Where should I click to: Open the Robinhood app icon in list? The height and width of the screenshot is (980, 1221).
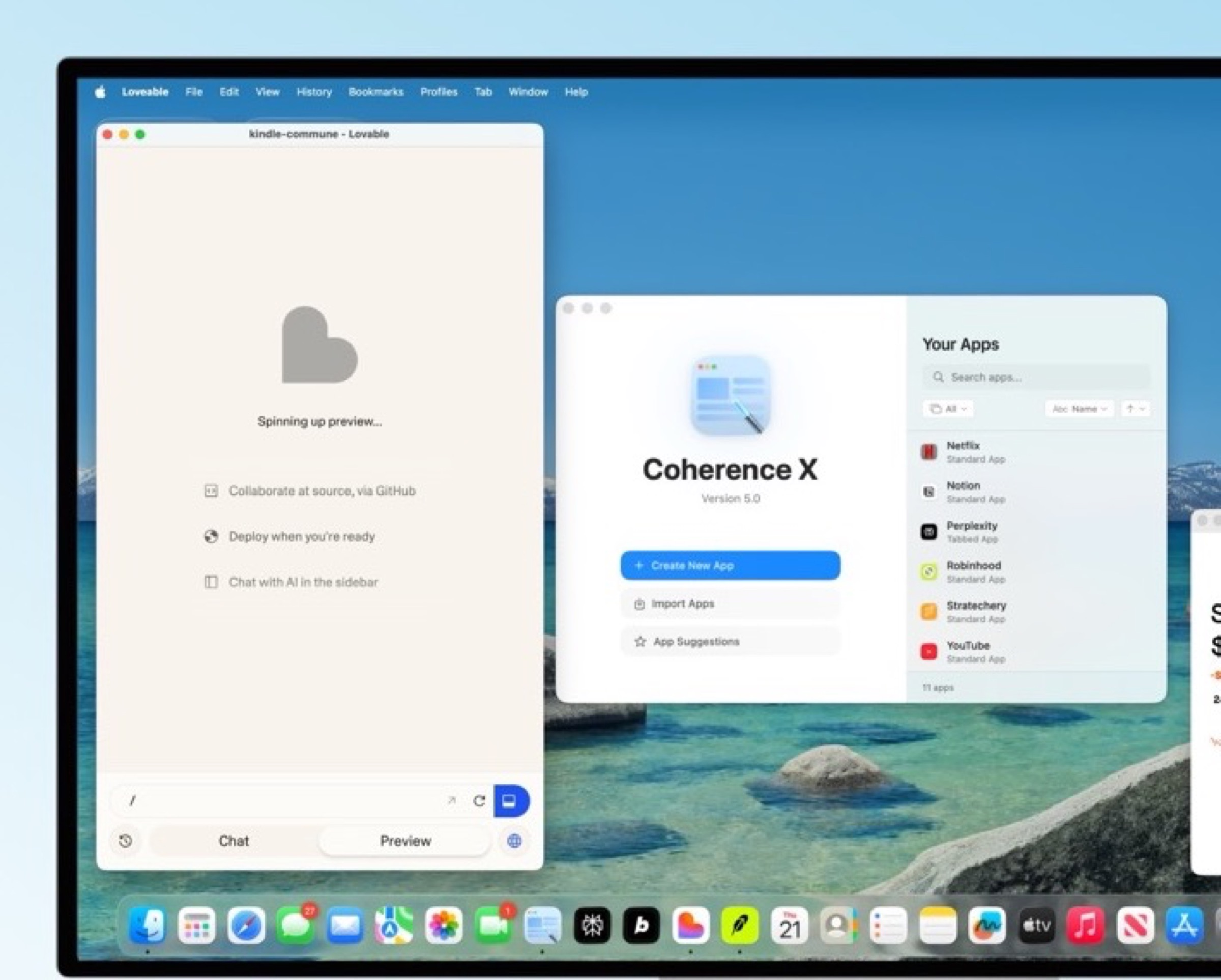tap(929, 571)
